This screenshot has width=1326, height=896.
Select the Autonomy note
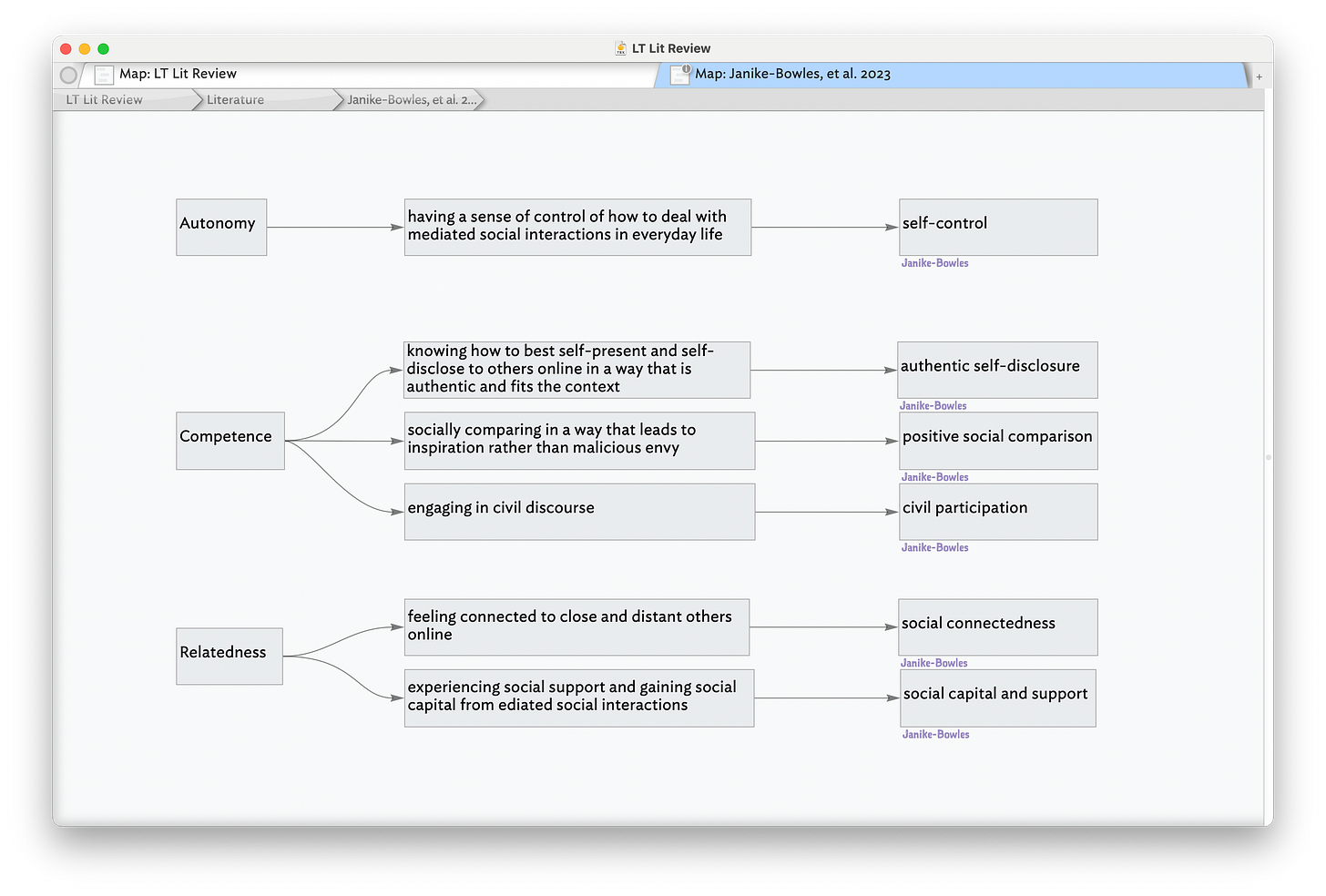pos(221,228)
